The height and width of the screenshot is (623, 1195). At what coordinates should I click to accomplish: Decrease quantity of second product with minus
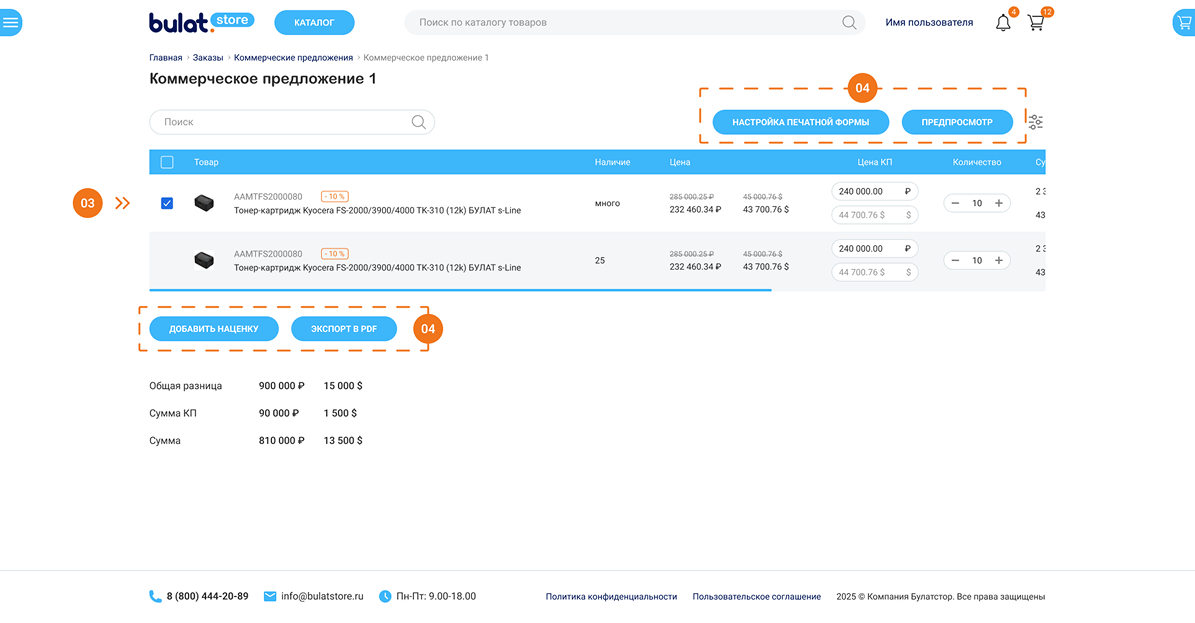[x=956, y=260]
